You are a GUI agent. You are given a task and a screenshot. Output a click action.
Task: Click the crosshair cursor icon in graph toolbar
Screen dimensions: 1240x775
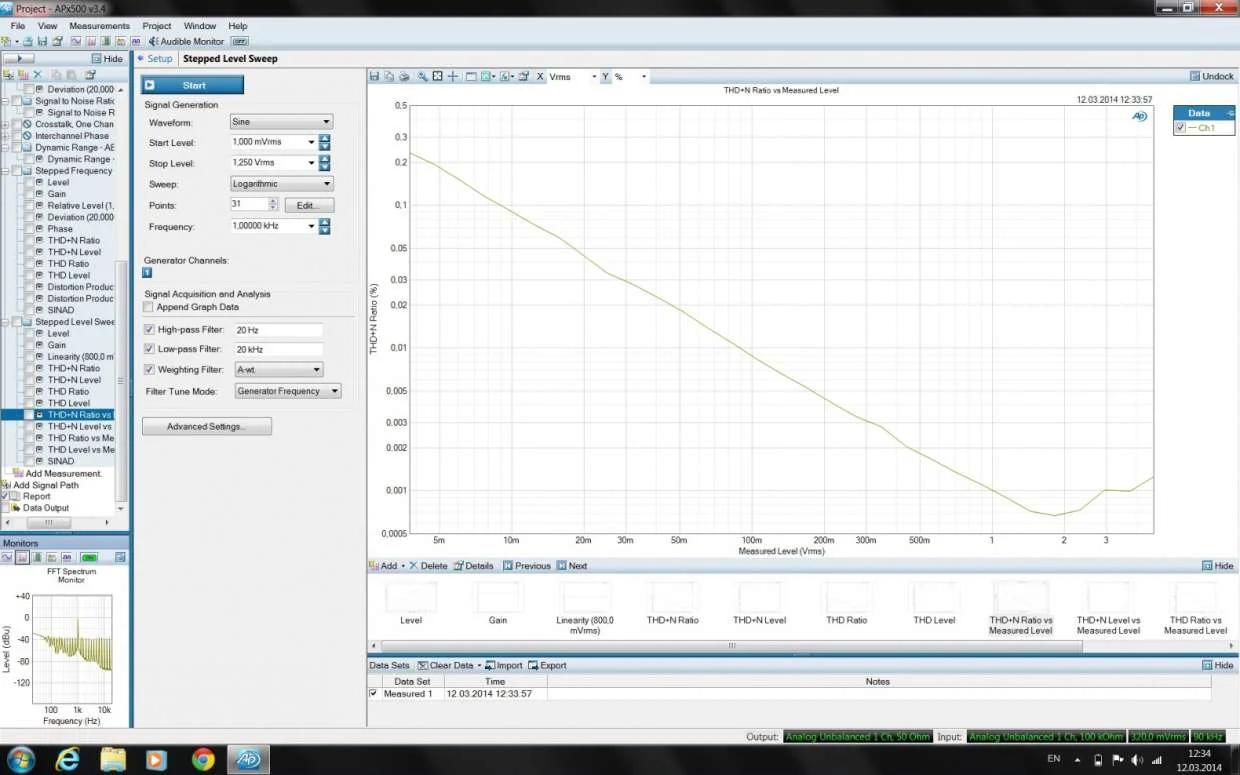click(453, 77)
